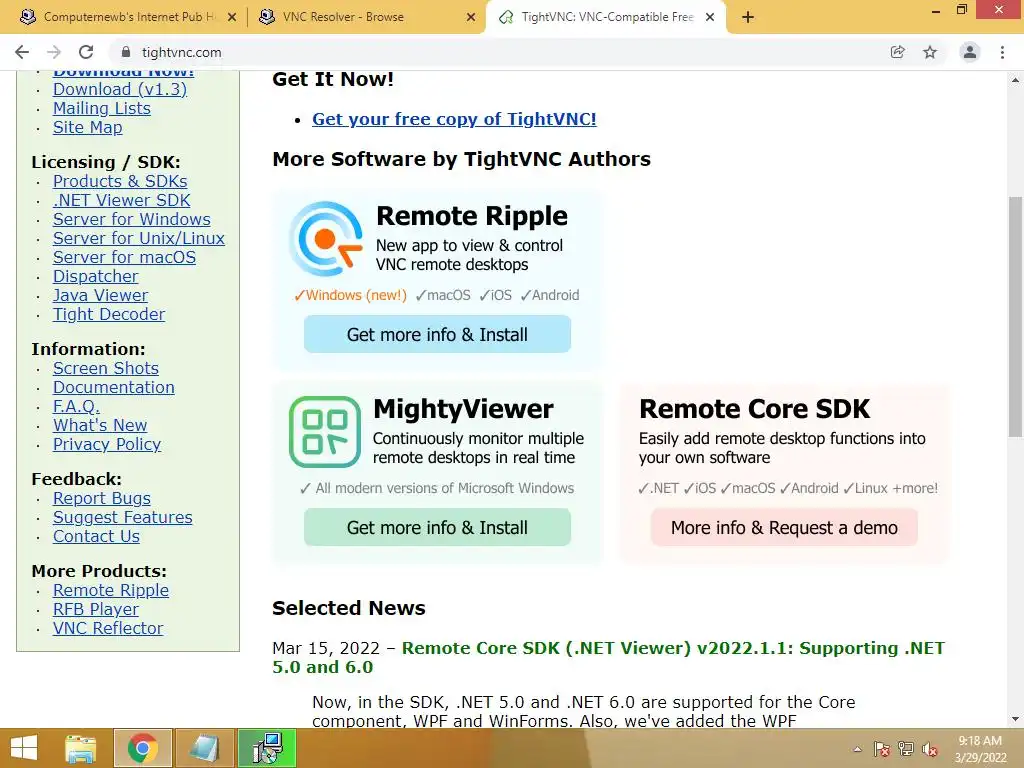Open Download (v1.3) sidebar link
This screenshot has height=768, width=1024.
tap(120, 89)
